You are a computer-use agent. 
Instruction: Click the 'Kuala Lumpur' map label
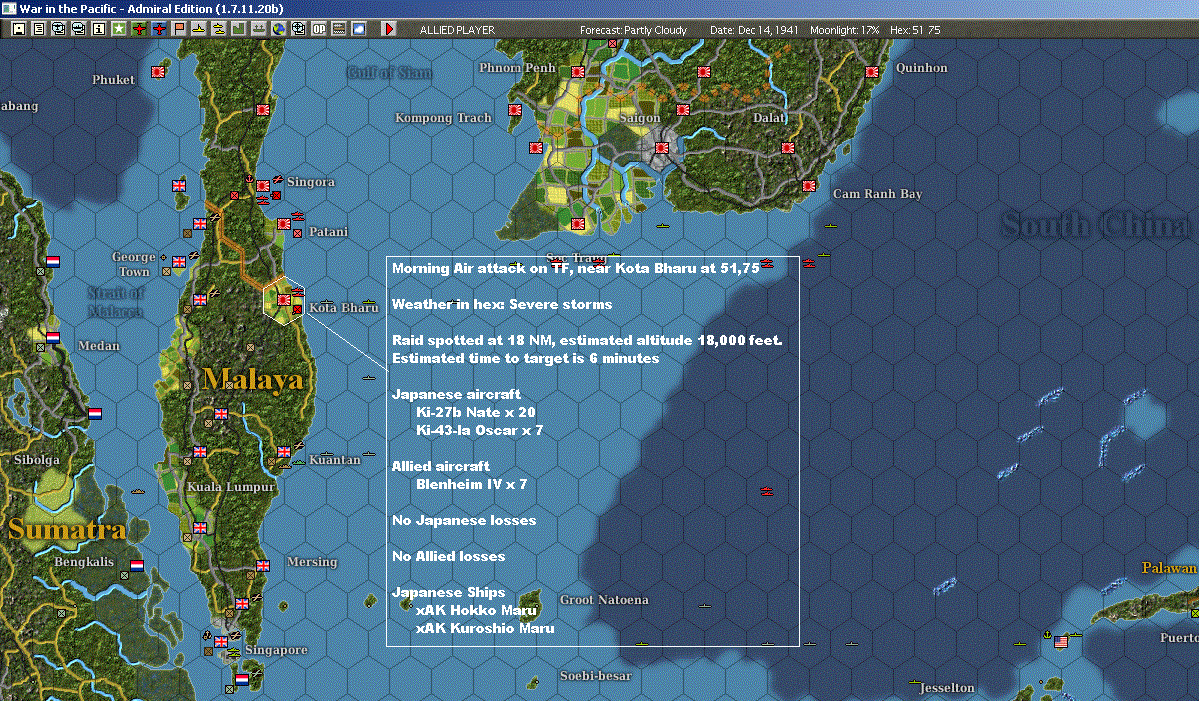(230, 487)
